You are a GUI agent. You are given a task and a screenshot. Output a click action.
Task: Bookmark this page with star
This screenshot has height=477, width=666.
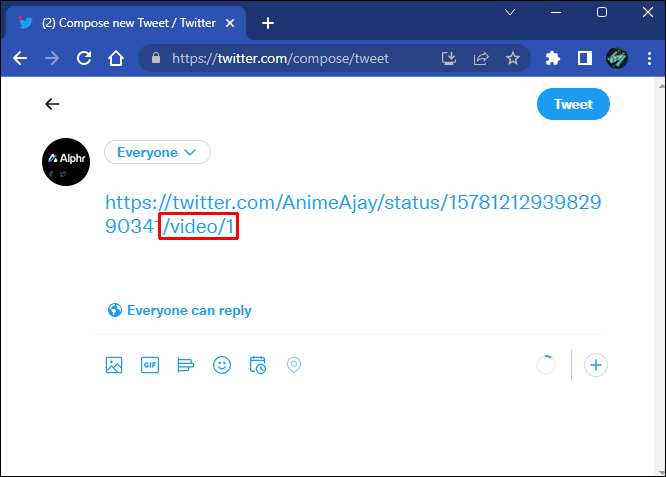click(x=513, y=58)
